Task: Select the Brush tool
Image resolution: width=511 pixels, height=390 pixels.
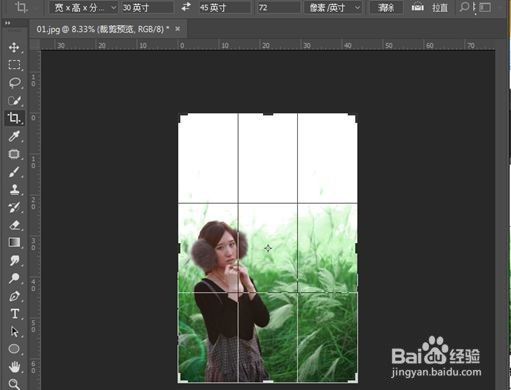Action: 14,172
